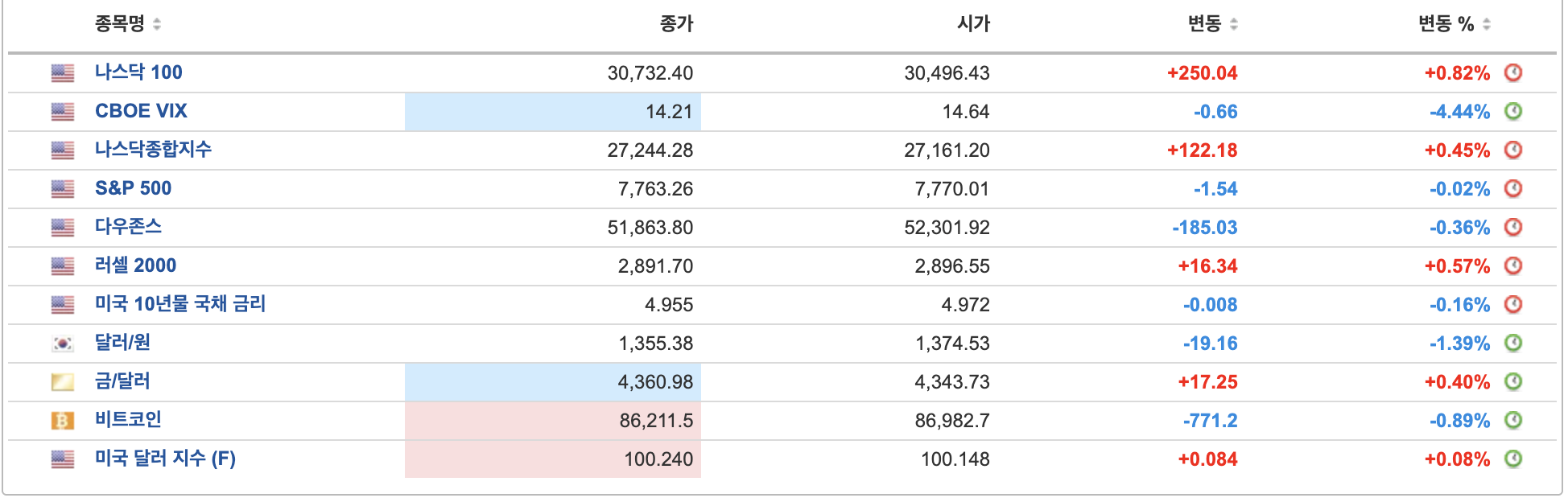Screen dimensions: 1568x502
Task: Click the change value -185.03
Action: tap(1205, 228)
